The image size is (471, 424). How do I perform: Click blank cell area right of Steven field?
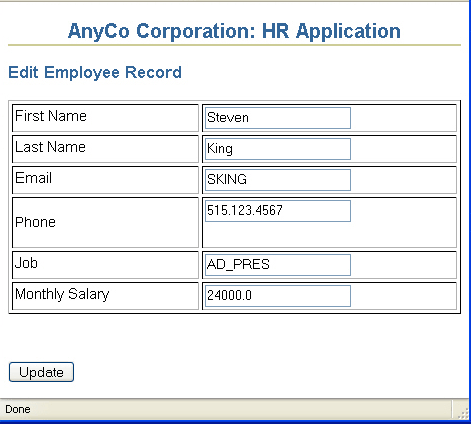(x=403, y=118)
